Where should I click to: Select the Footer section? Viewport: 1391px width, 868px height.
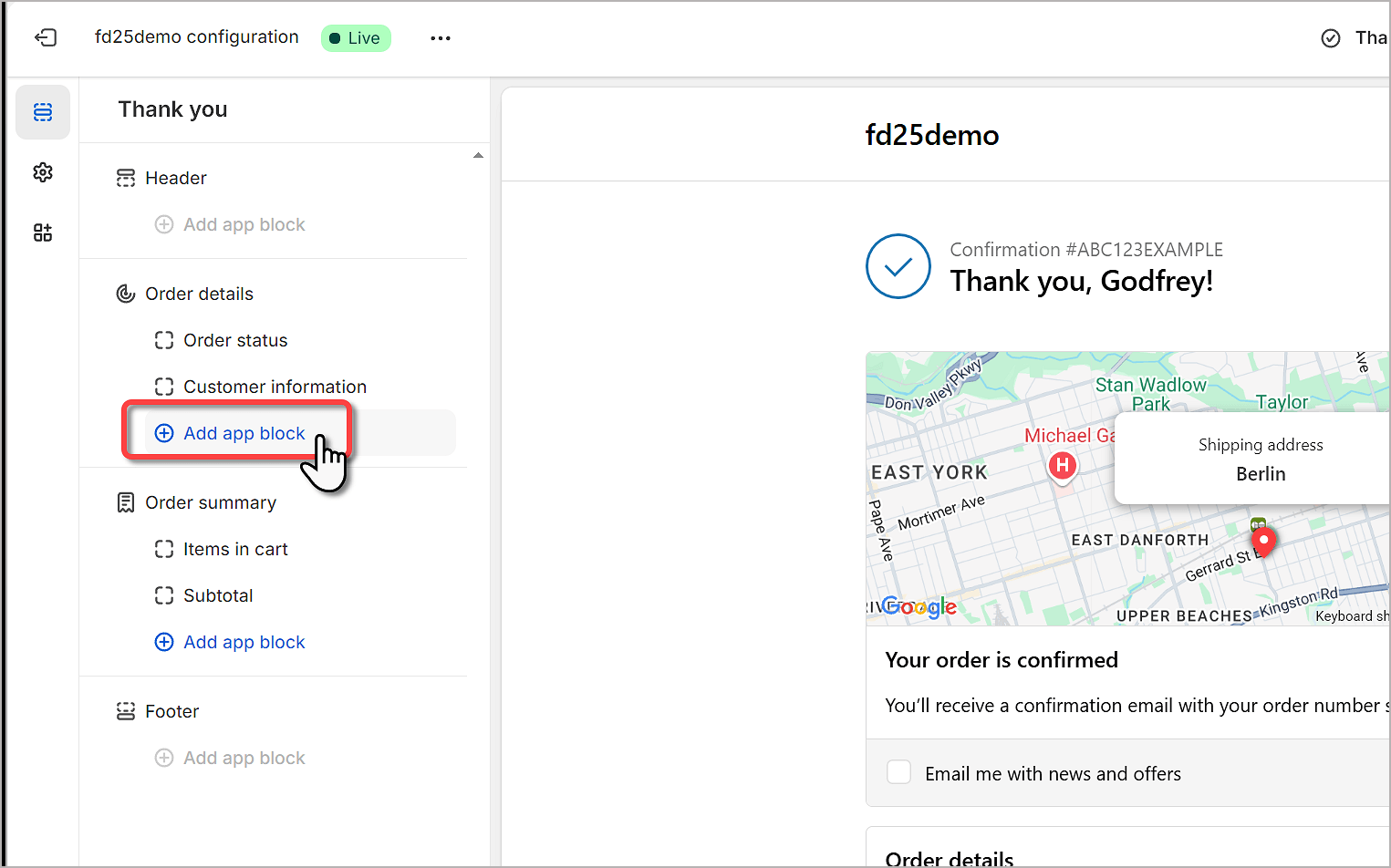coord(171,711)
